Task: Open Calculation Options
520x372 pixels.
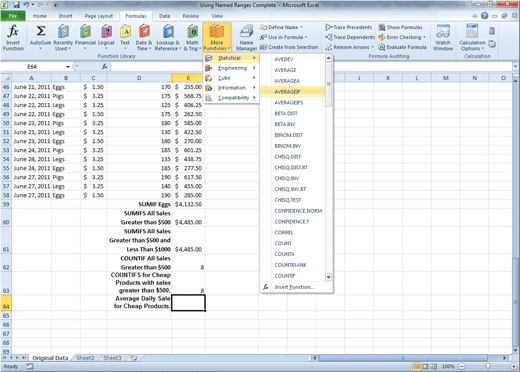Action: 472,38
